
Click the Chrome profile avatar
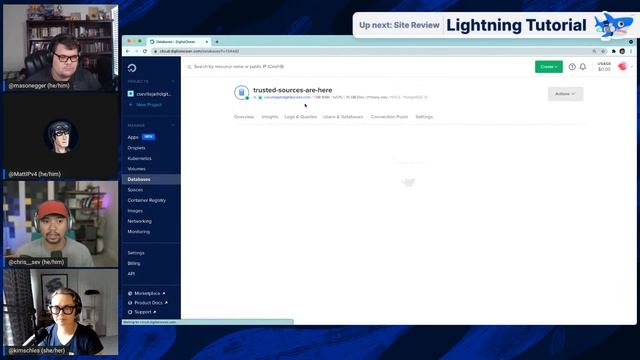(622, 51)
